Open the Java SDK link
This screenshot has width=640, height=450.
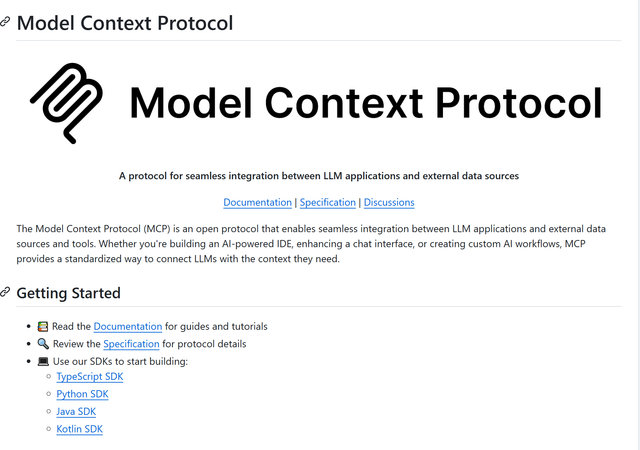[76, 411]
